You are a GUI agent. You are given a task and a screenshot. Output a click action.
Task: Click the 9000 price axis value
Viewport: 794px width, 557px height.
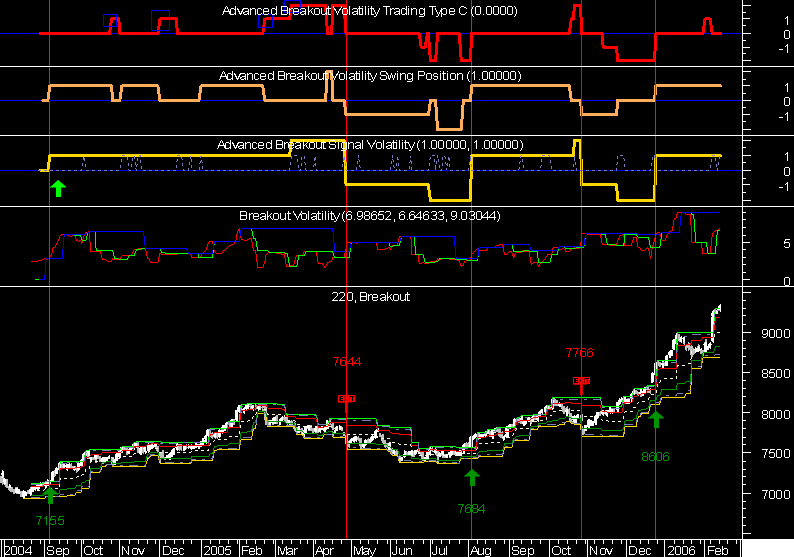click(x=775, y=334)
